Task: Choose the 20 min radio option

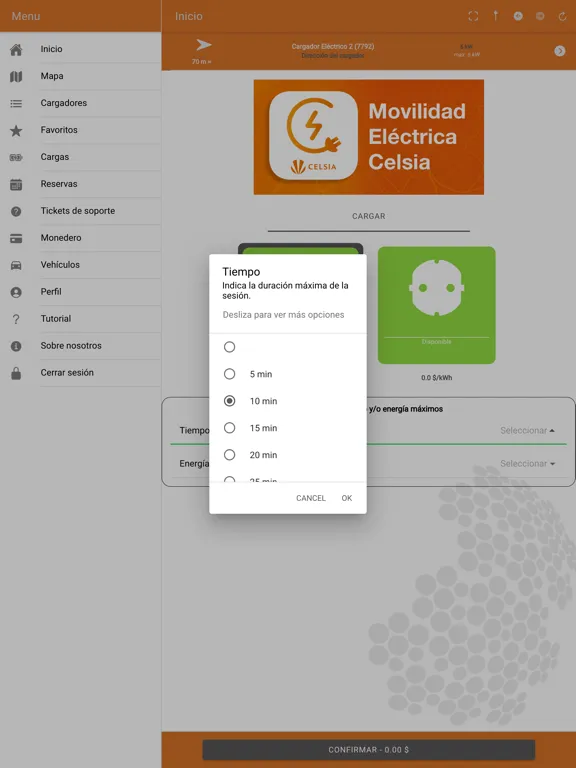Action: point(229,455)
